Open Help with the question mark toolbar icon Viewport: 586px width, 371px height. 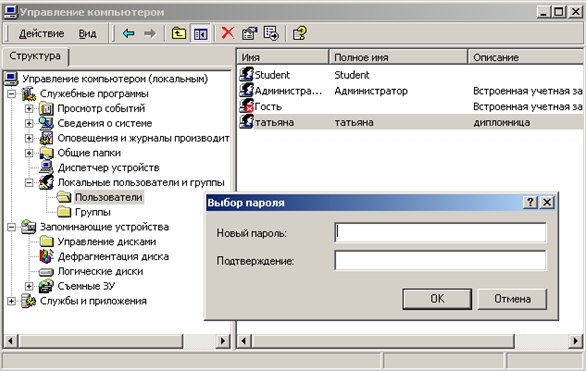[x=300, y=33]
